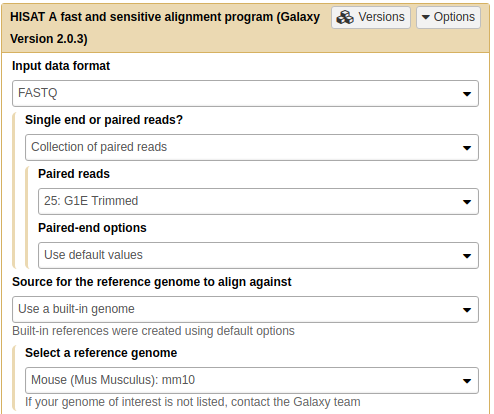Click the Versions cubes icon
The height and width of the screenshot is (414, 494).
[x=345, y=17]
